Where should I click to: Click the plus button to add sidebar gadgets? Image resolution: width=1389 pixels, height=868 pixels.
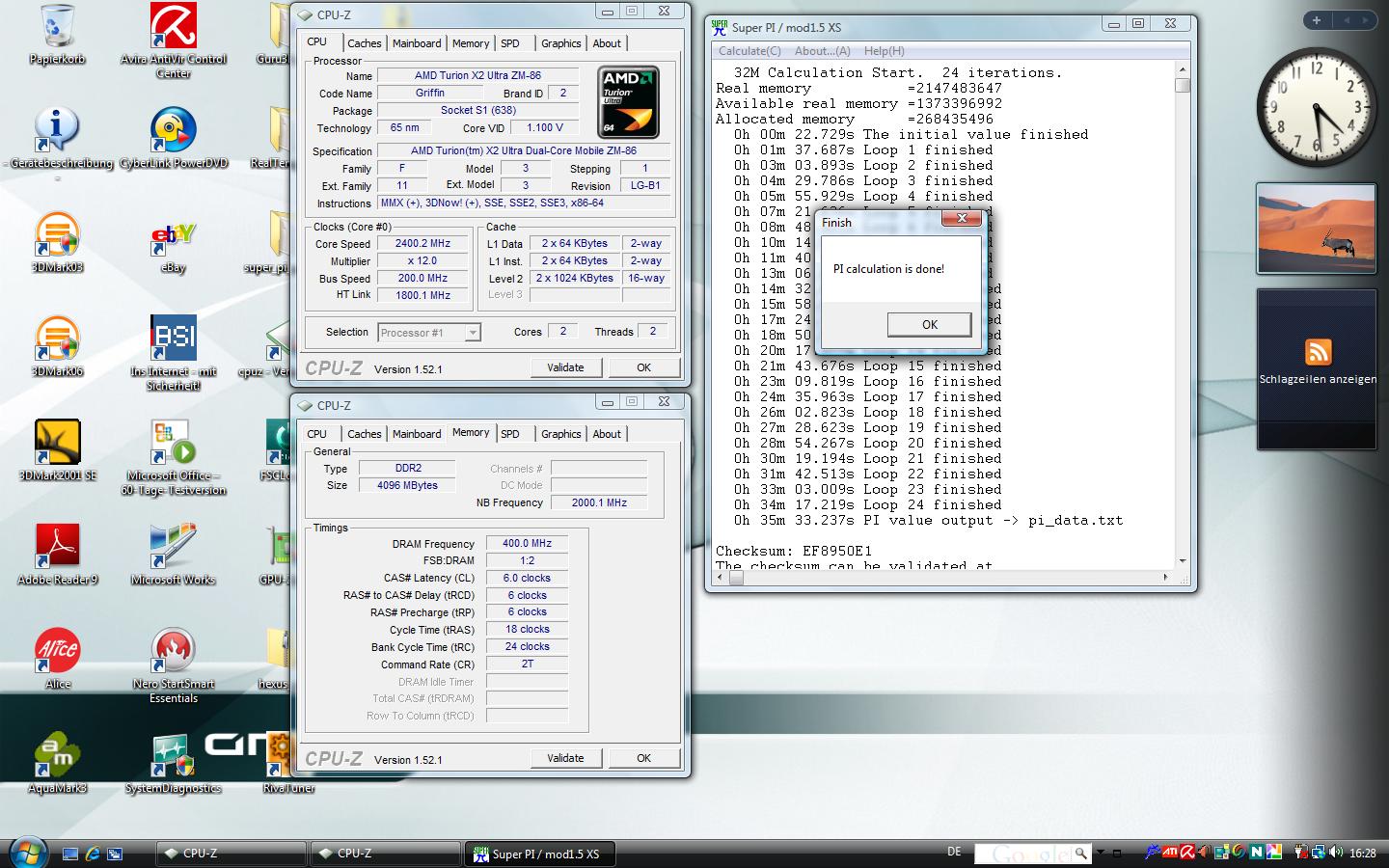coord(1317,19)
